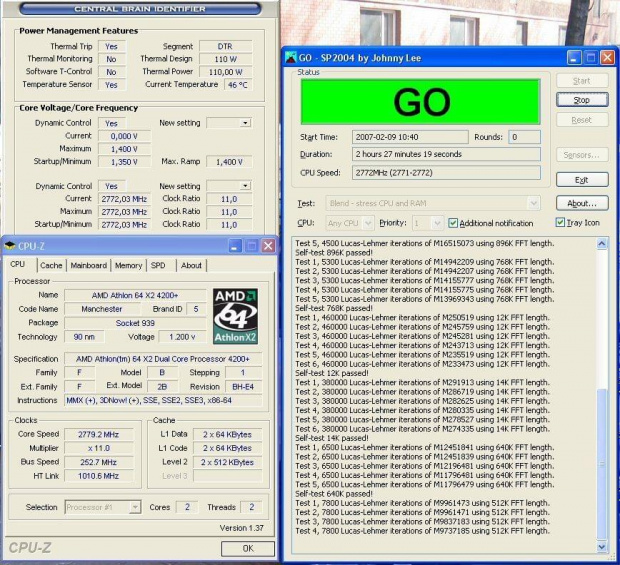Click the Rounds field
The image size is (620, 565).
524,137
